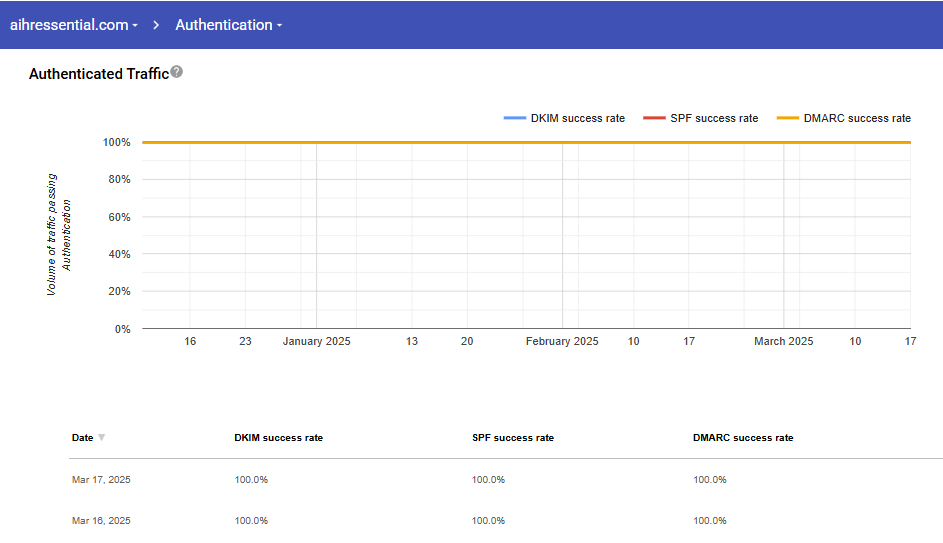
Task: Click the breadcrumb chevron after the domain name
Action: pyautogui.click(x=157, y=25)
